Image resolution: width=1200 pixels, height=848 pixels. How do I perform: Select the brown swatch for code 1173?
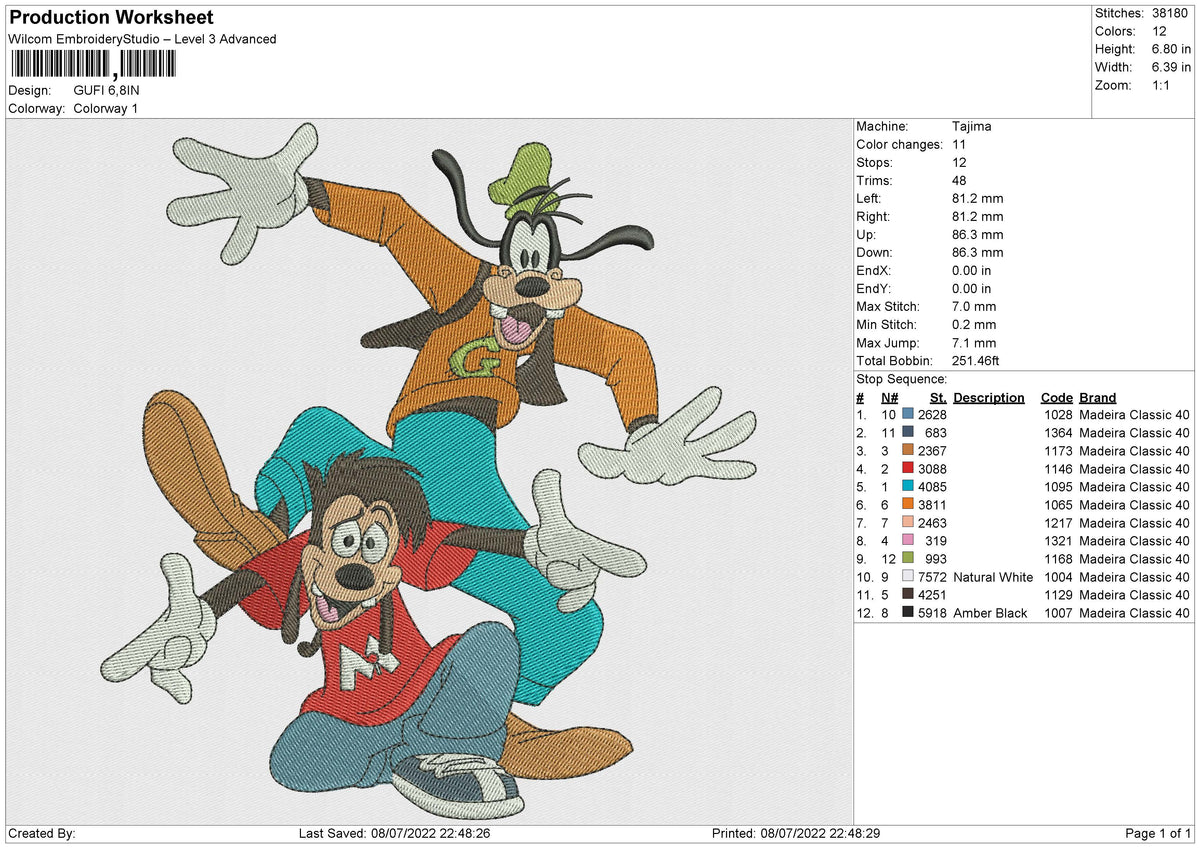pos(908,451)
